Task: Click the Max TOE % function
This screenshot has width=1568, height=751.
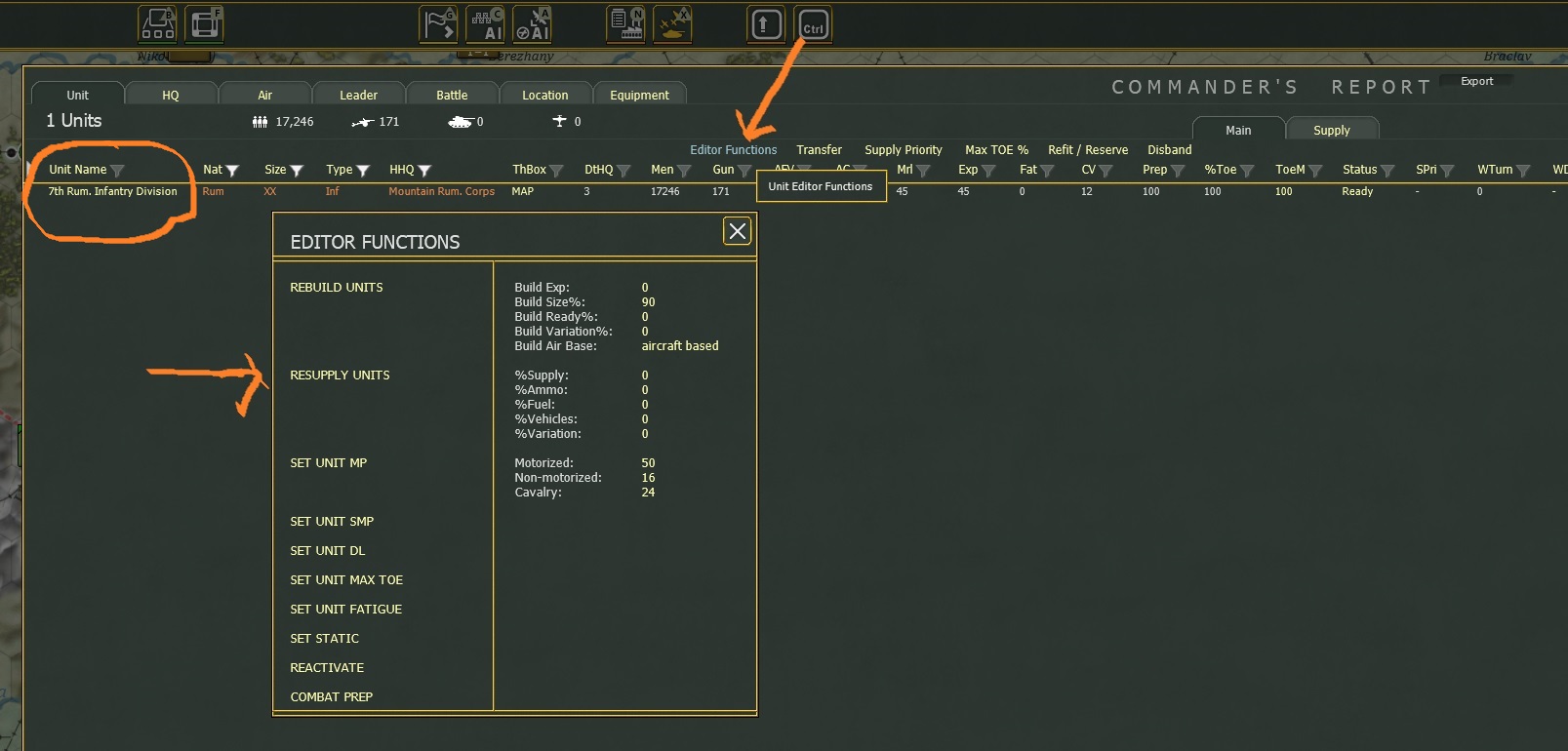Action: tap(996, 150)
